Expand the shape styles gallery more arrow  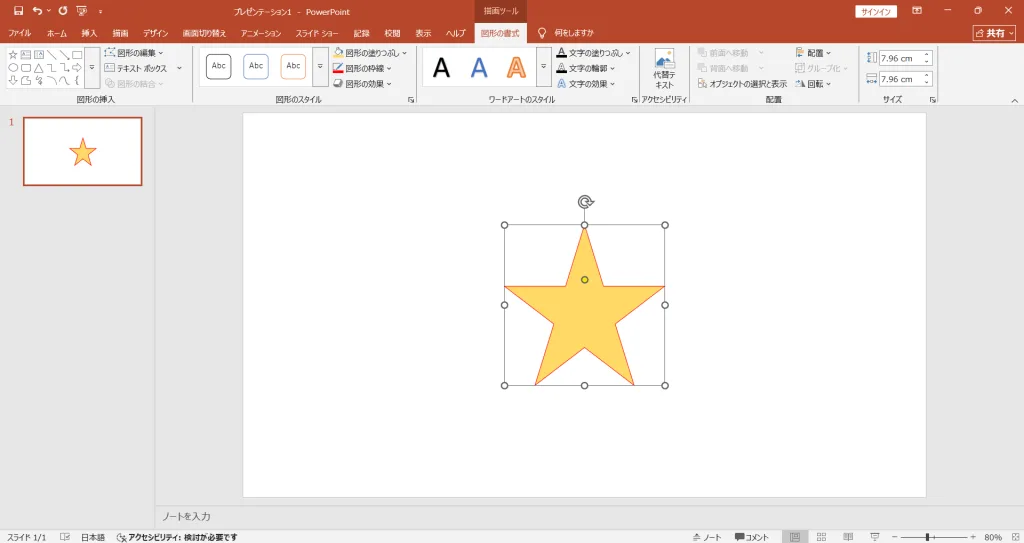[320, 67]
